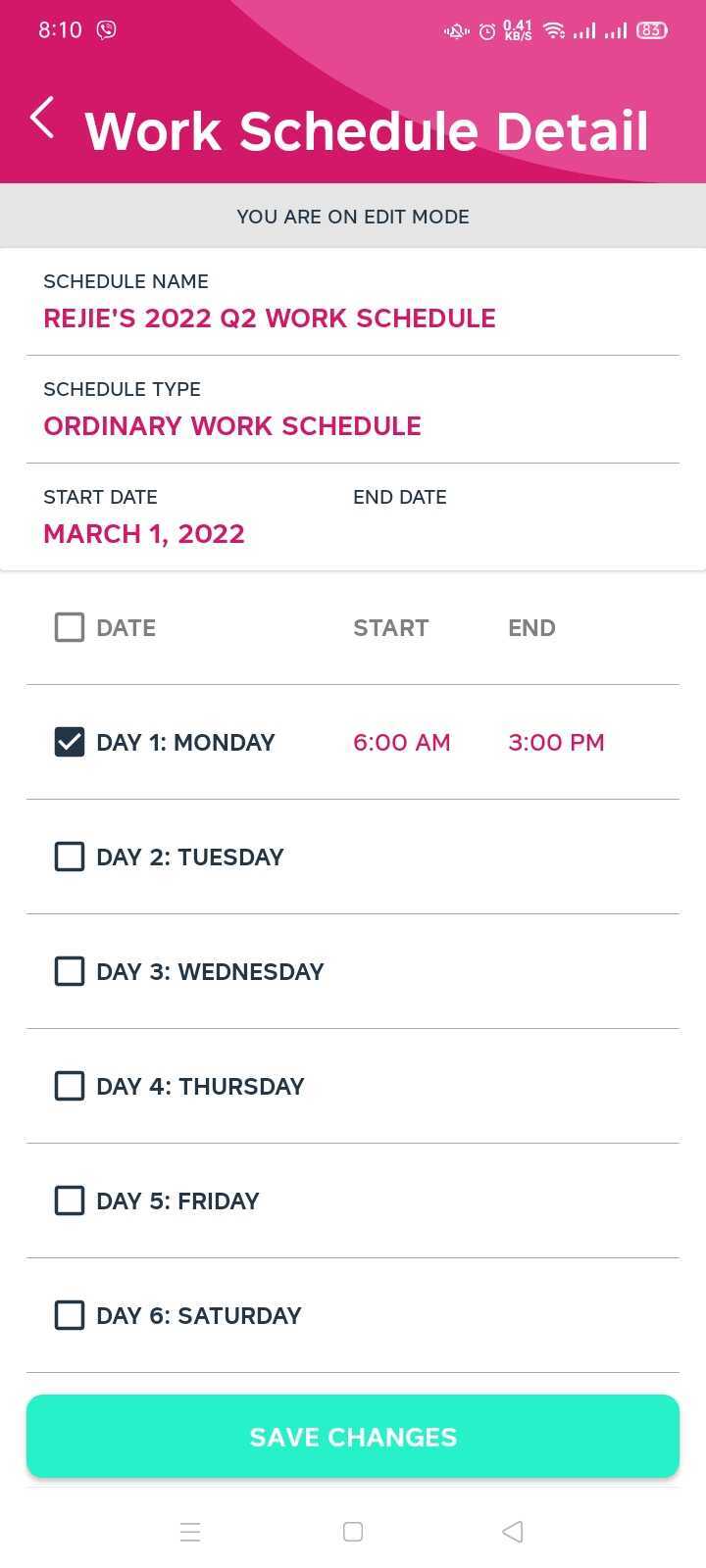Tap the alarm clock status icon
The height and width of the screenshot is (1568, 706).
click(x=487, y=31)
